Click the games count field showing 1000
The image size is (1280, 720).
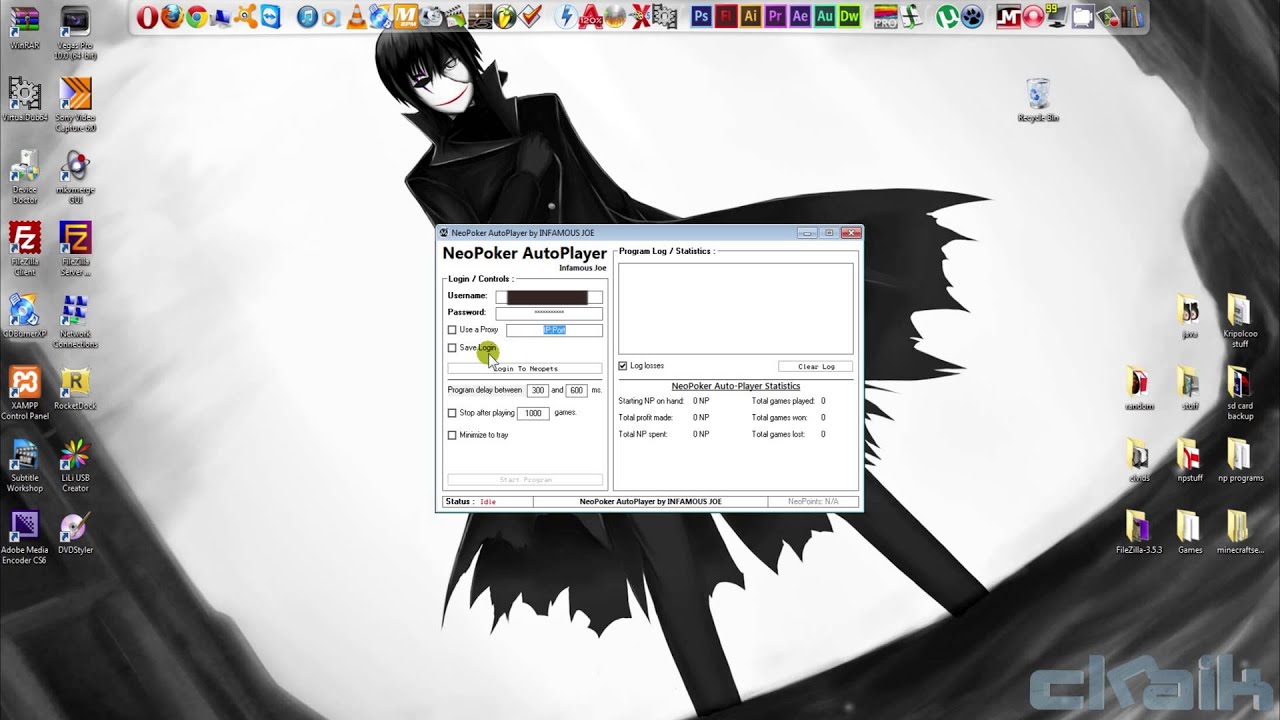[x=533, y=413]
